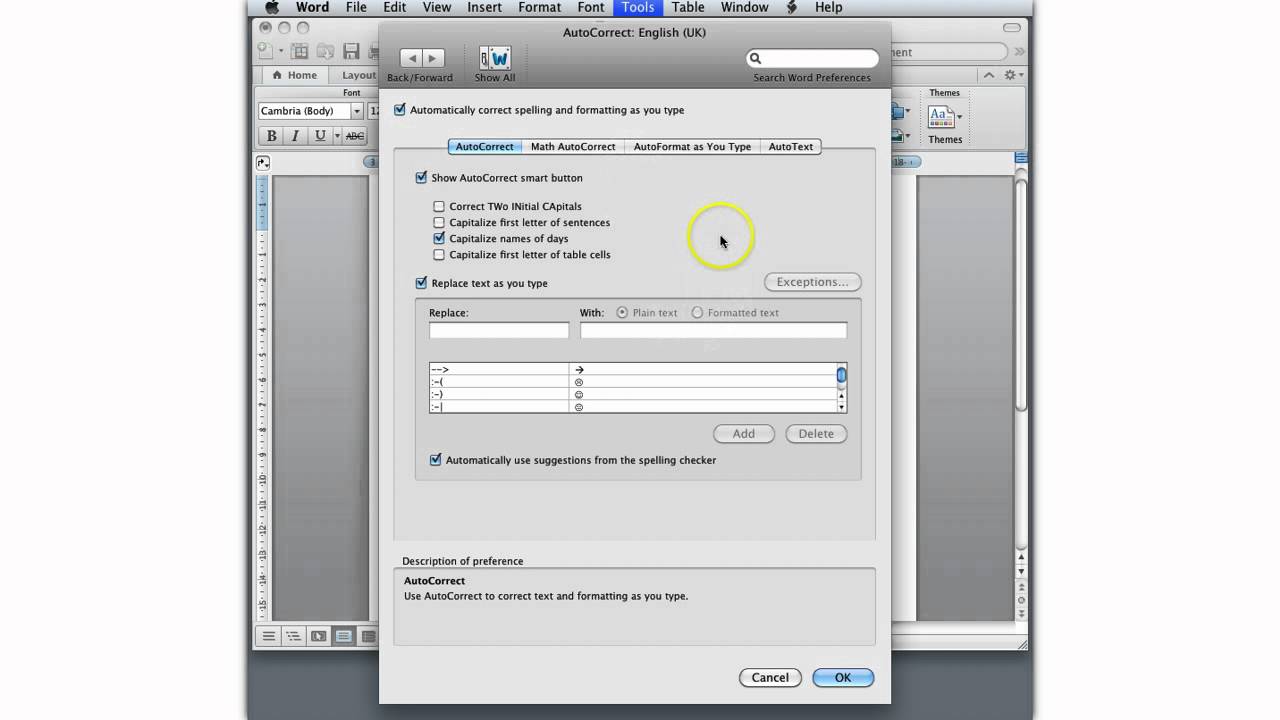This screenshot has height=720, width=1280.
Task: Click the New Document toolbar icon
Action: click(x=265, y=51)
